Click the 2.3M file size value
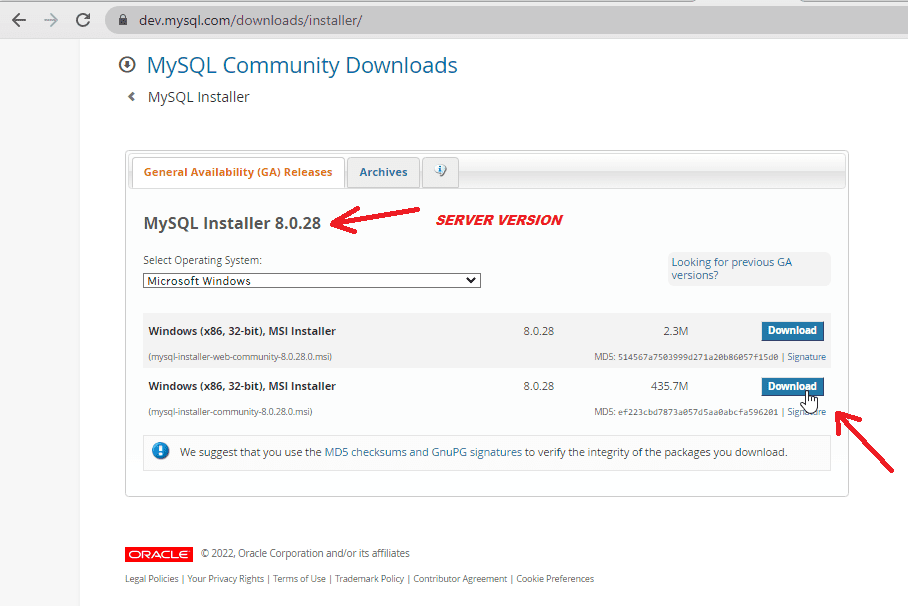 click(675, 331)
